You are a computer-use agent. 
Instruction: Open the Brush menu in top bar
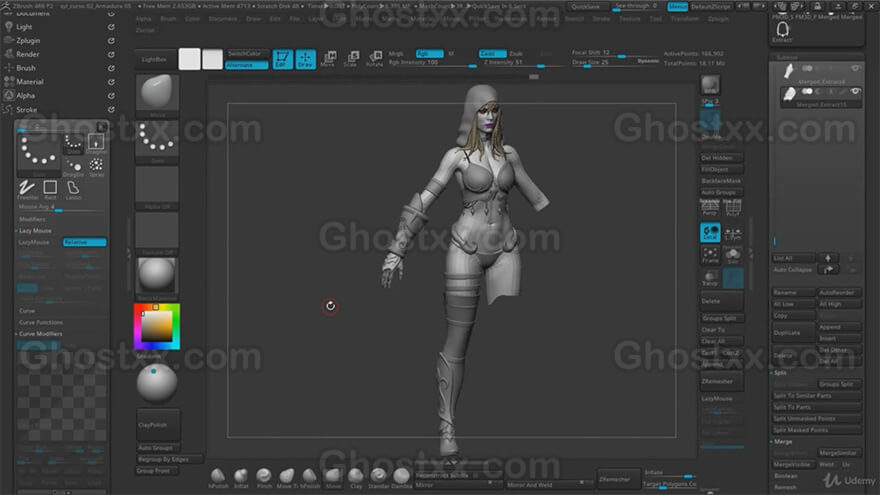coord(168,19)
